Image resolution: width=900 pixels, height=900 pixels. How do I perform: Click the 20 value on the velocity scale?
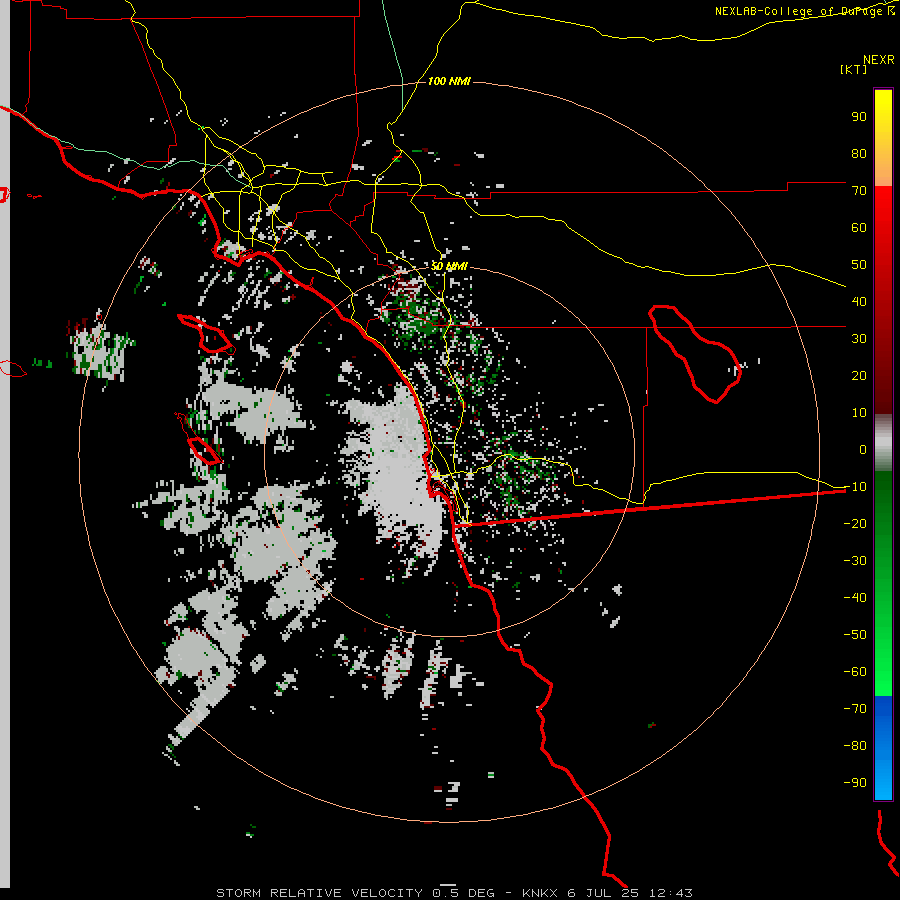859,375
